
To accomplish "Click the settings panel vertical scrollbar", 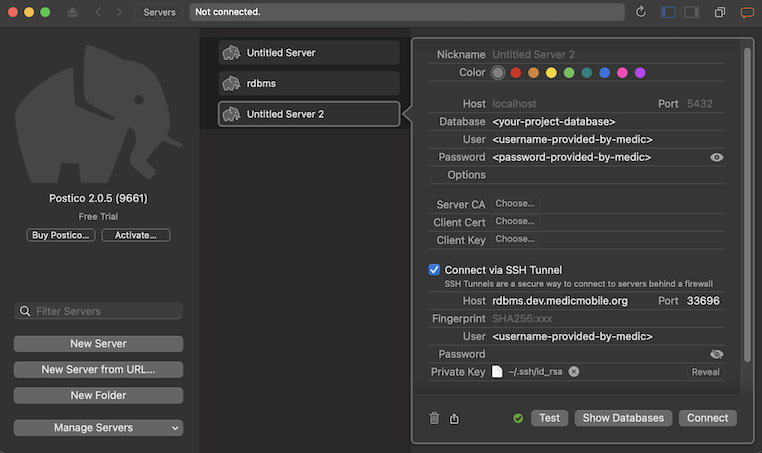I will coord(747,204).
